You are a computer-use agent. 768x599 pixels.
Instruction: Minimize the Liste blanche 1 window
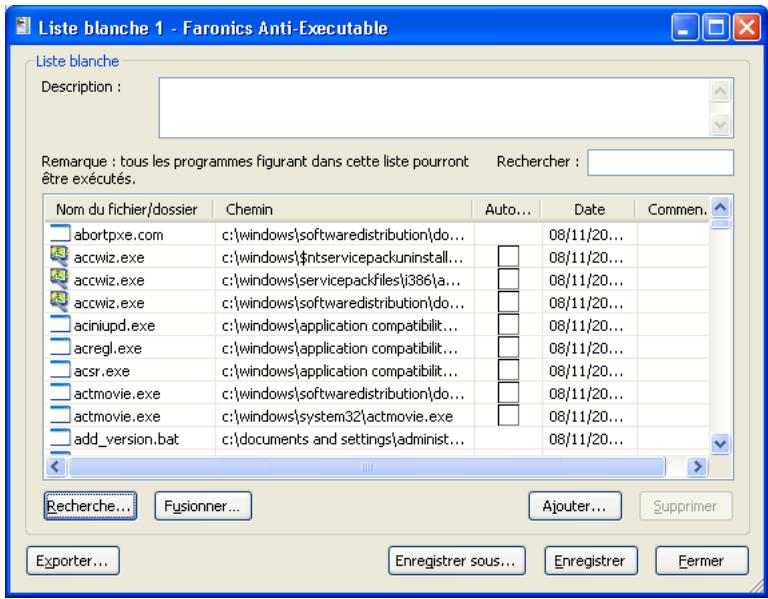coord(685,27)
